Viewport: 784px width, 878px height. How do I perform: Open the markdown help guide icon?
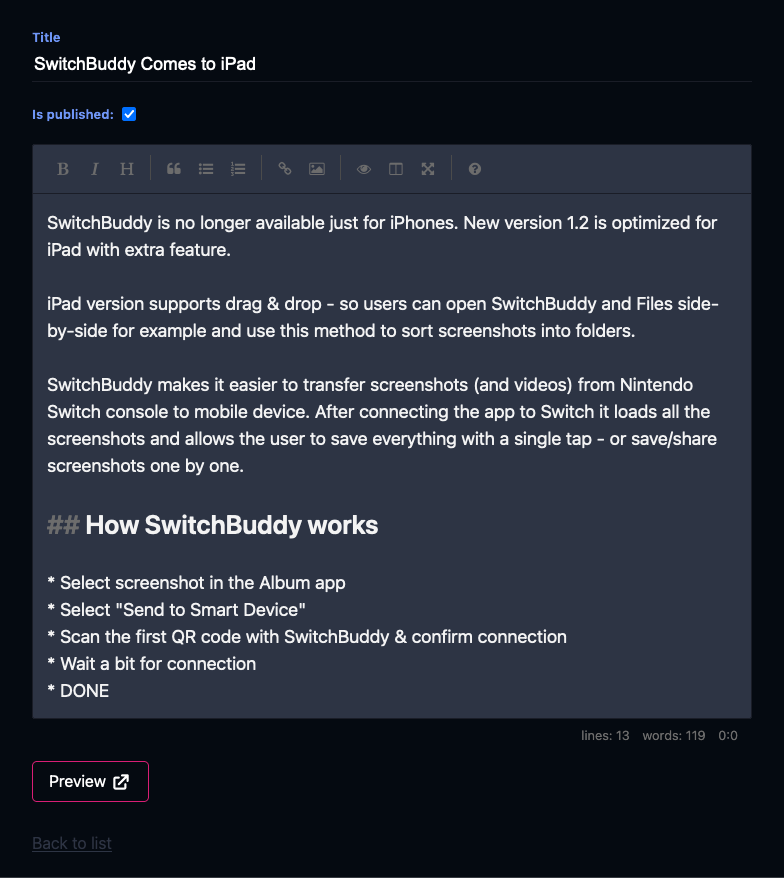tap(474, 169)
